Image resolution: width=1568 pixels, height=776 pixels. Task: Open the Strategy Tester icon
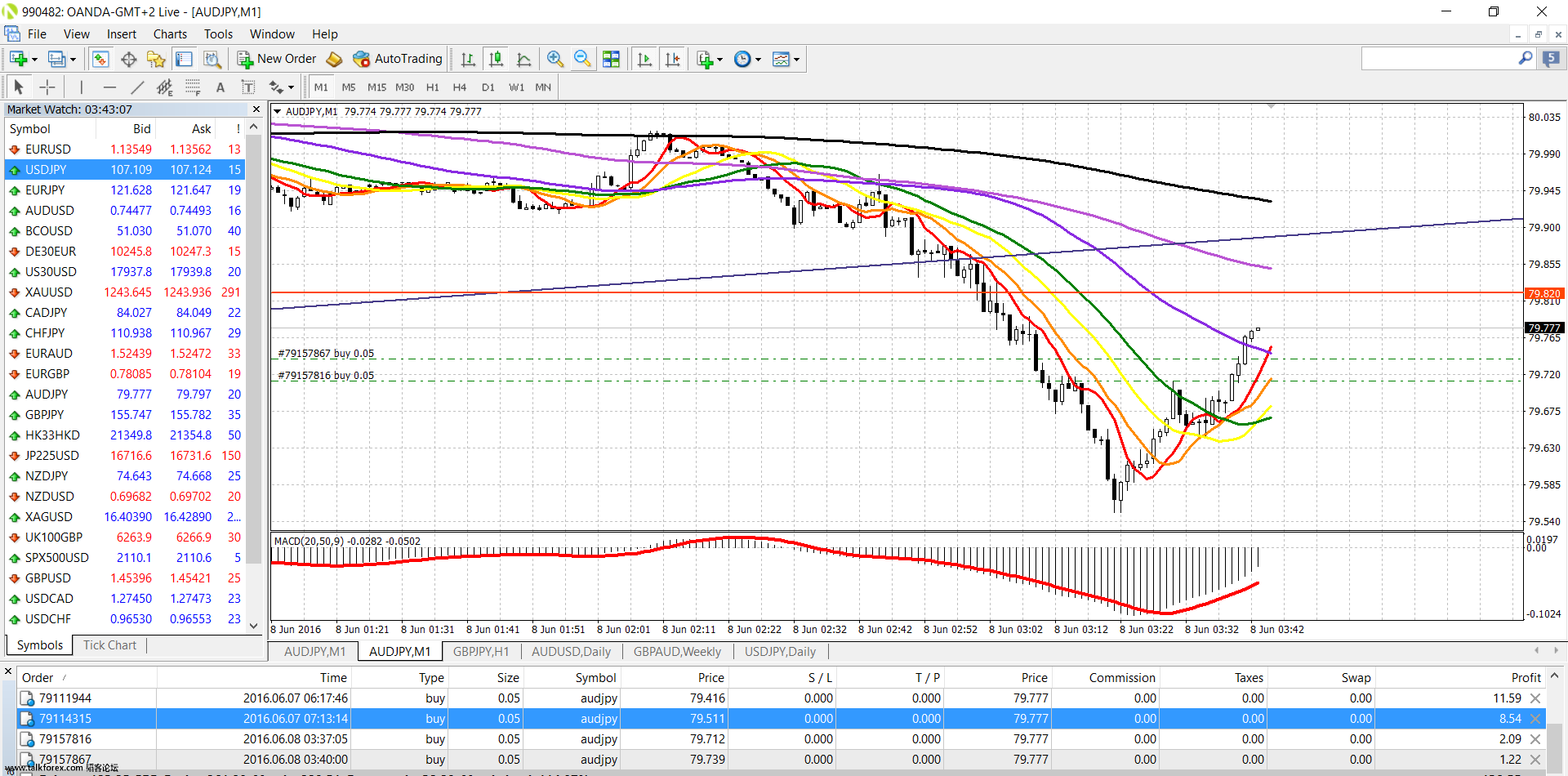tap(212, 59)
